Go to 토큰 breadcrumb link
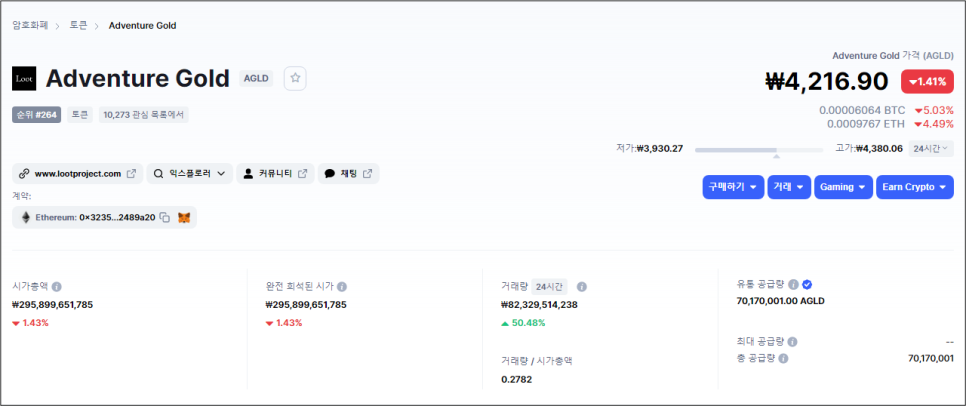The image size is (966, 406). (x=79, y=25)
